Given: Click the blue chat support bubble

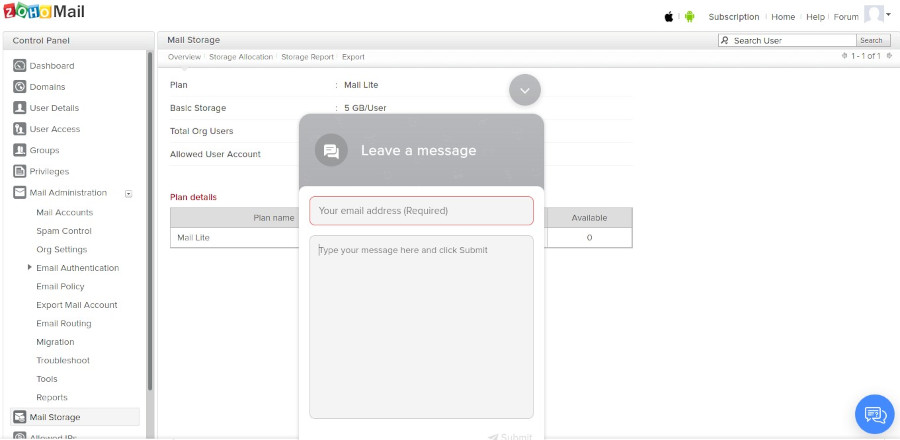Looking at the screenshot, I should tap(875, 414).
